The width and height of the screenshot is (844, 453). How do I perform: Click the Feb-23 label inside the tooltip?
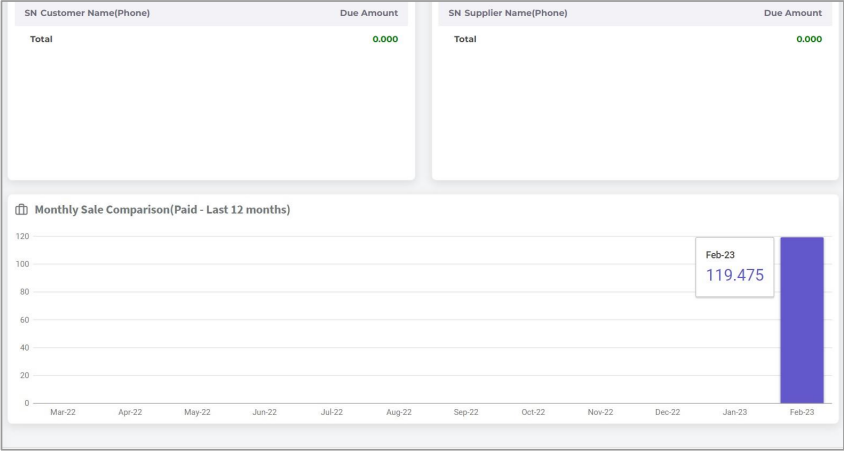(x=720, y=255)
